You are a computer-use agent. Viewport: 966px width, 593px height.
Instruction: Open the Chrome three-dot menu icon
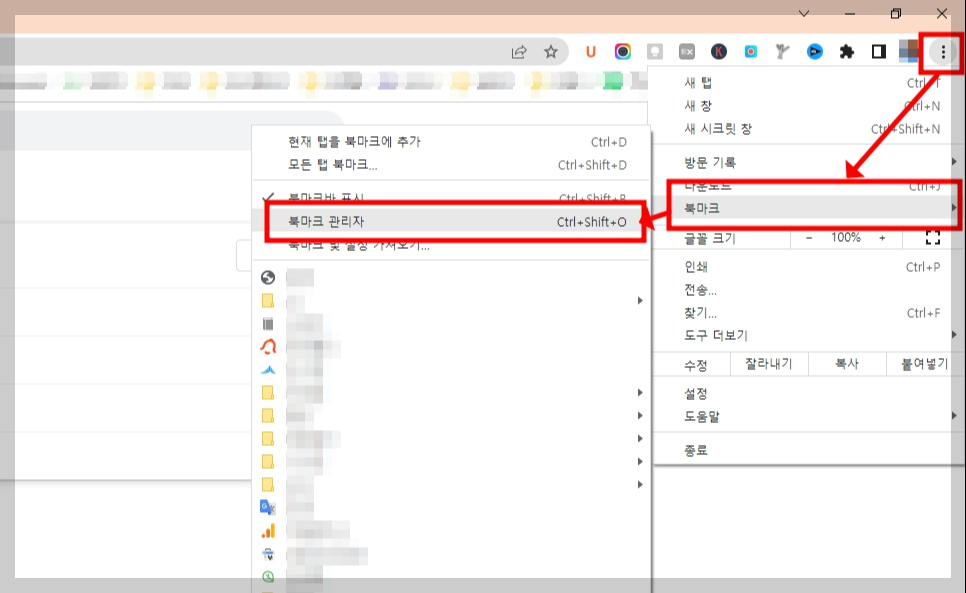click(x=943, y=51)
